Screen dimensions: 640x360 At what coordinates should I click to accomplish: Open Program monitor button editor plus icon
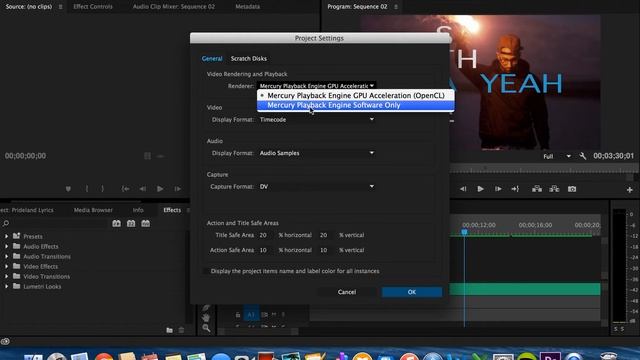point(630,190)
